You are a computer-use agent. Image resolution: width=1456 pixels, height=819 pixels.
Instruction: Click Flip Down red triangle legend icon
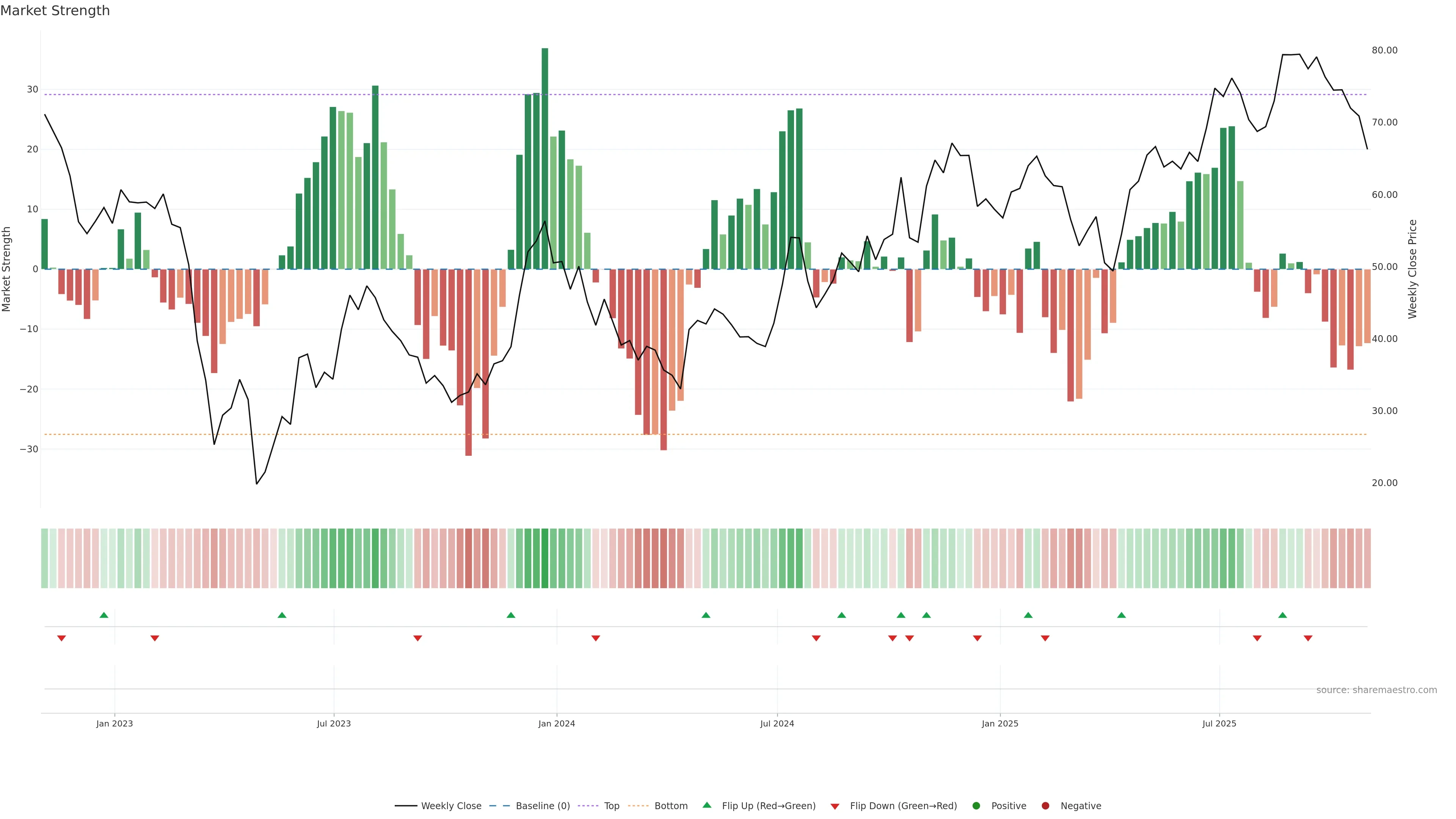point(835,806)
